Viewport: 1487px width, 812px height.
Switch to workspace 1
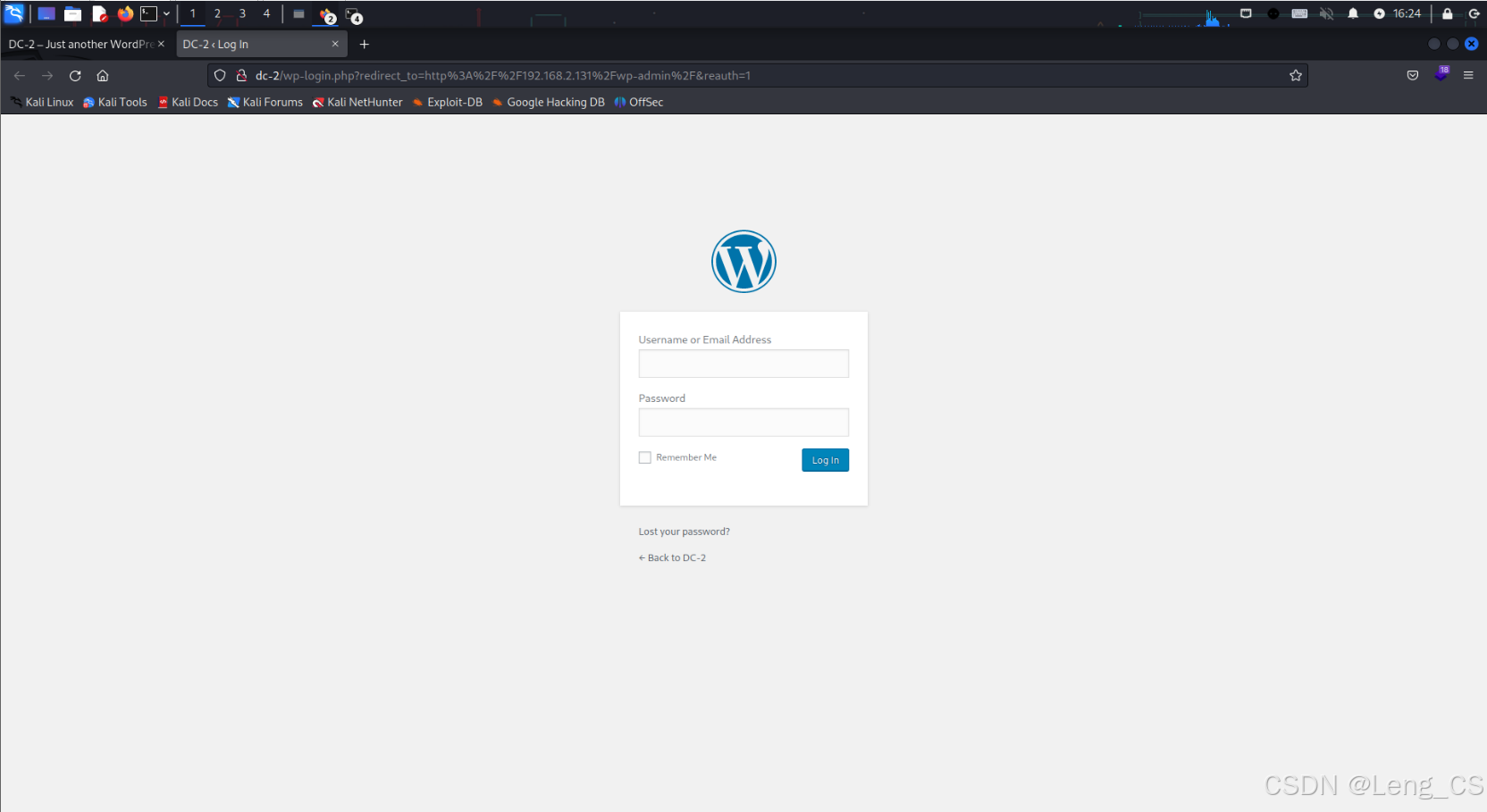(x=193, y=13)
